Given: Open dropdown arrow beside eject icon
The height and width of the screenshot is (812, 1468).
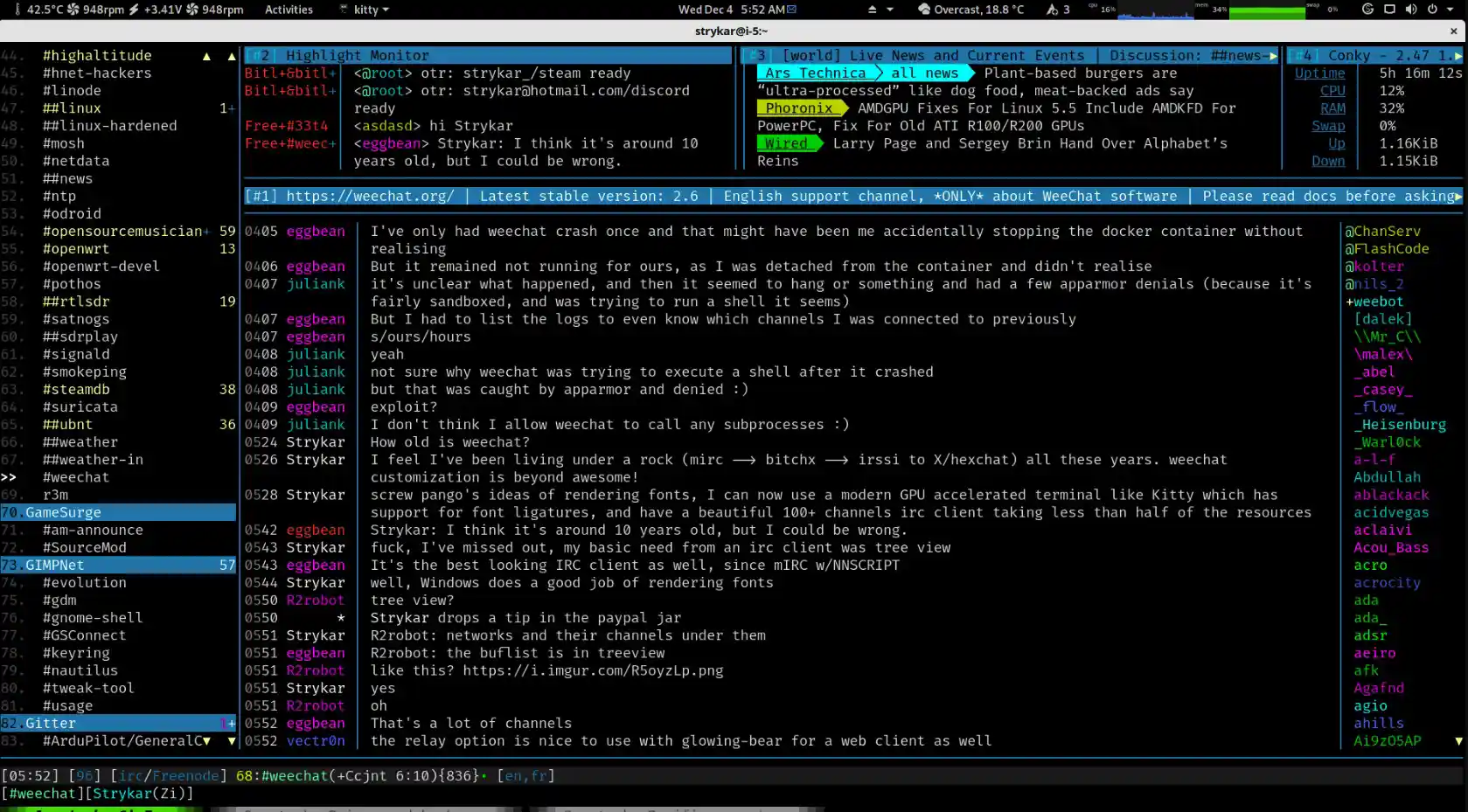Looking at the screenshot, I should pos(890,10).
